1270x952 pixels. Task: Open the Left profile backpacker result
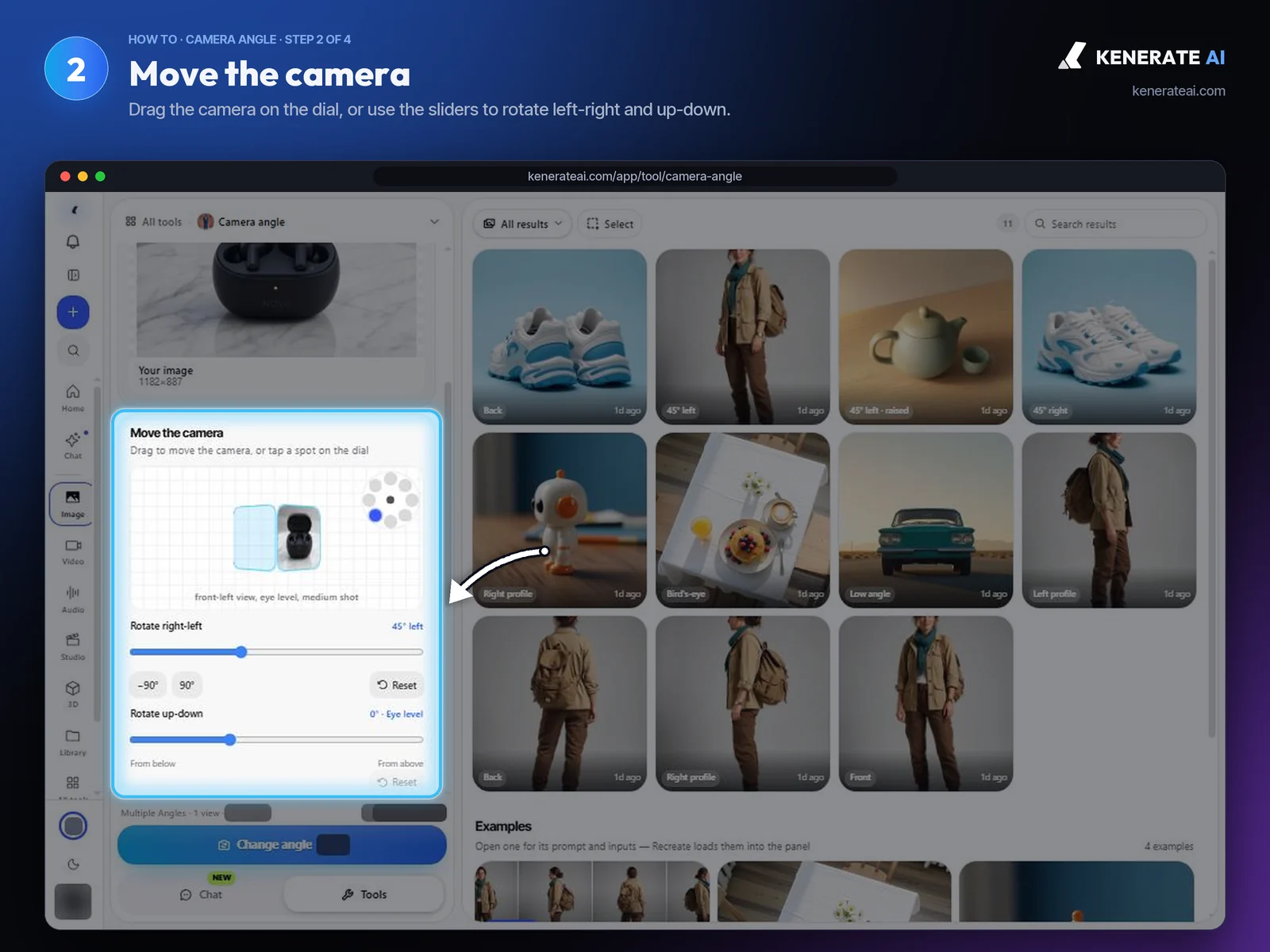(x=1109, y=520)
